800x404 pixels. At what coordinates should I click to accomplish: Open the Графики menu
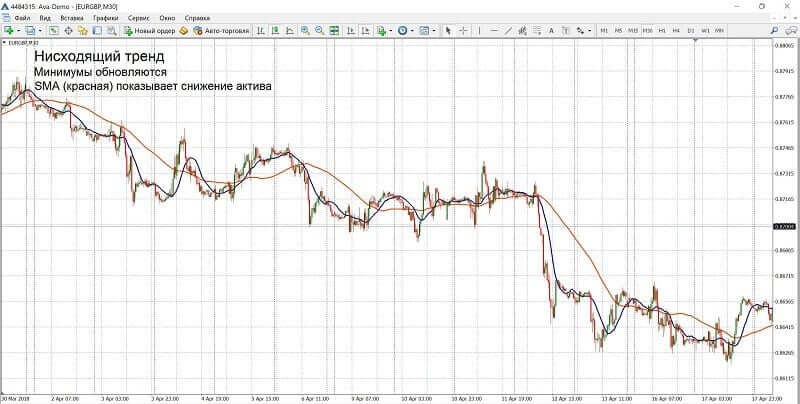click(x=106, y=18)
